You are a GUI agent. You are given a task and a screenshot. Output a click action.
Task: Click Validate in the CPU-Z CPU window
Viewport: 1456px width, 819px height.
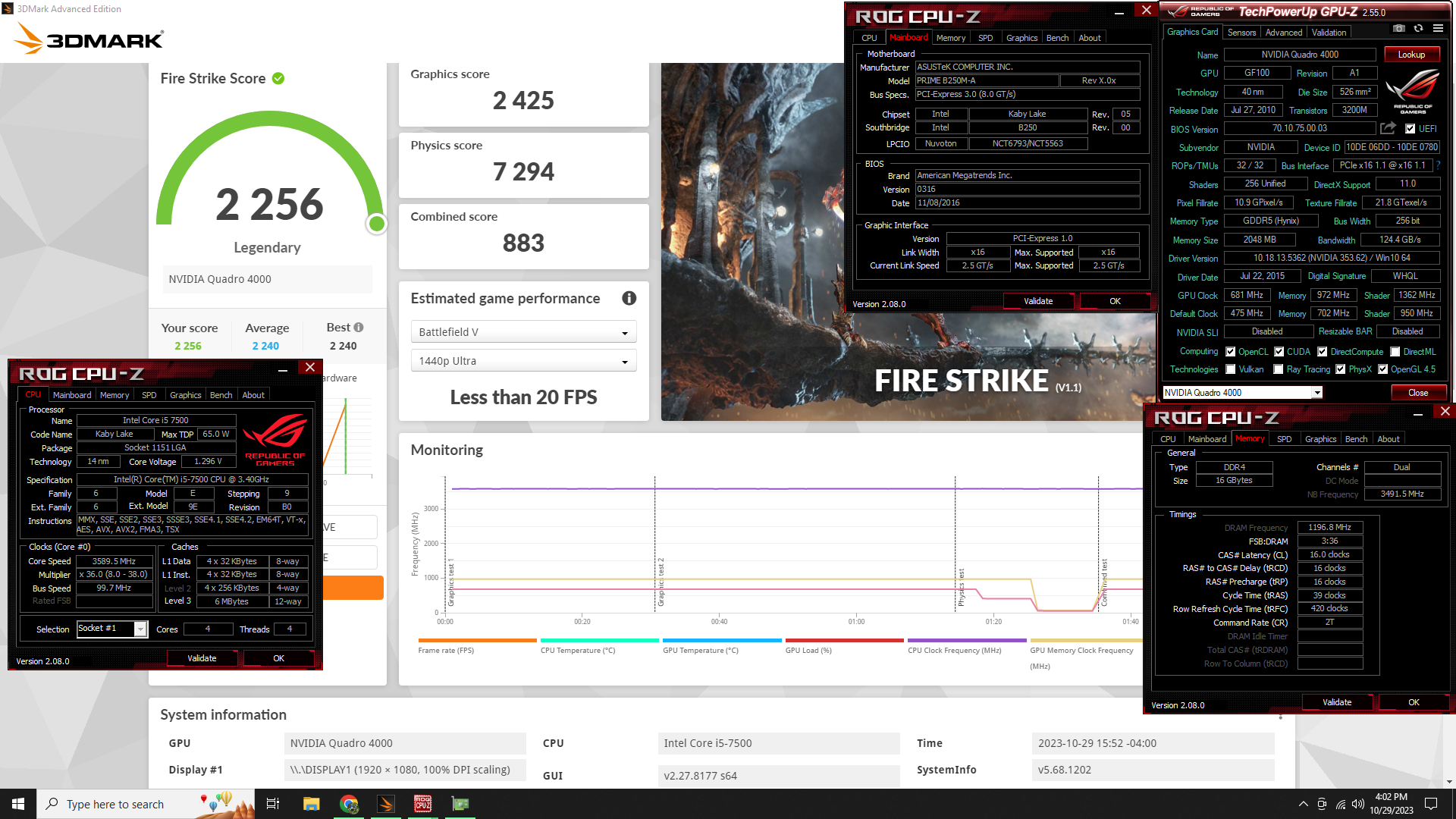click(202, 658)
